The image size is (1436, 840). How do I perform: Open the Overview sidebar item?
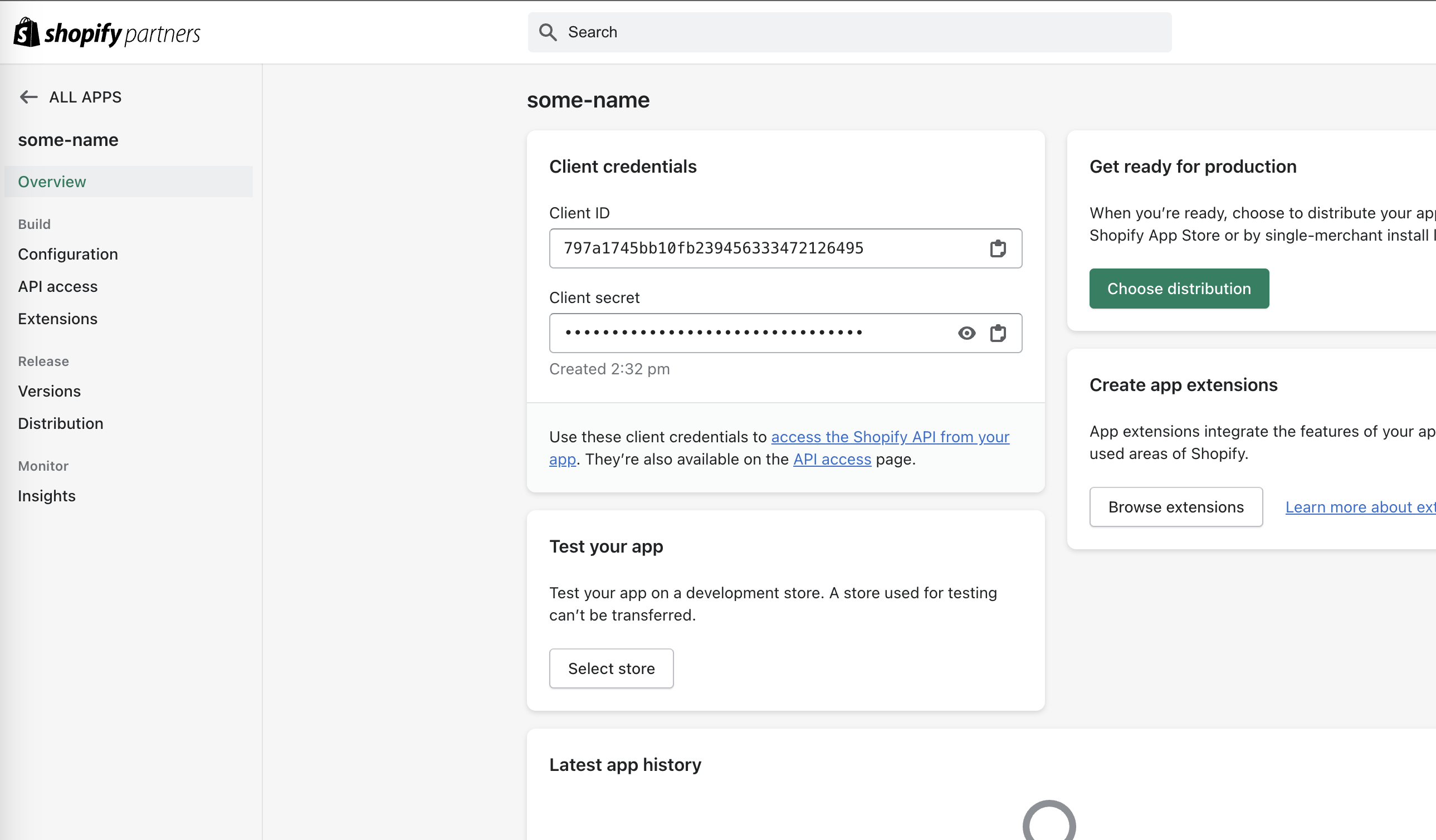pyautogui.click(x=52, y=182)
